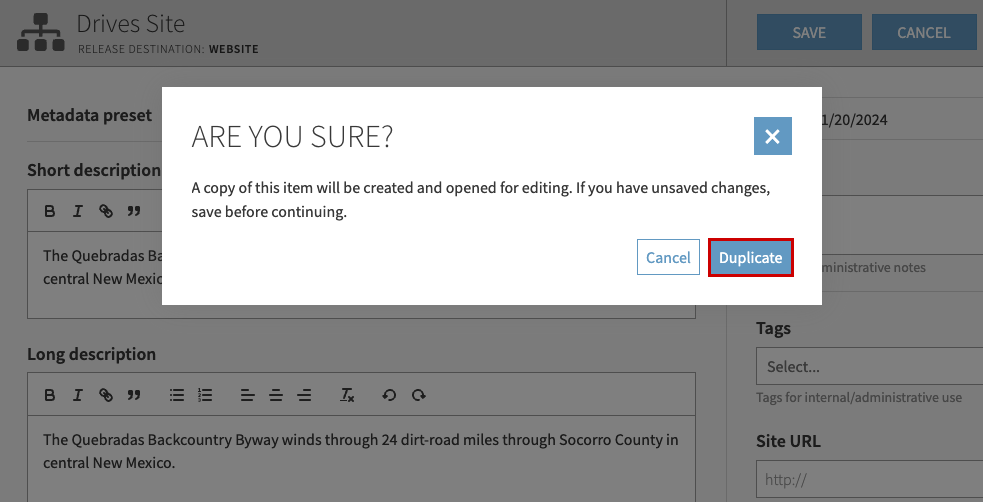Viewport: 983px width, 502px height.
Task: Toggle bold in Long description toolbar
Action: tap(50, 395)
